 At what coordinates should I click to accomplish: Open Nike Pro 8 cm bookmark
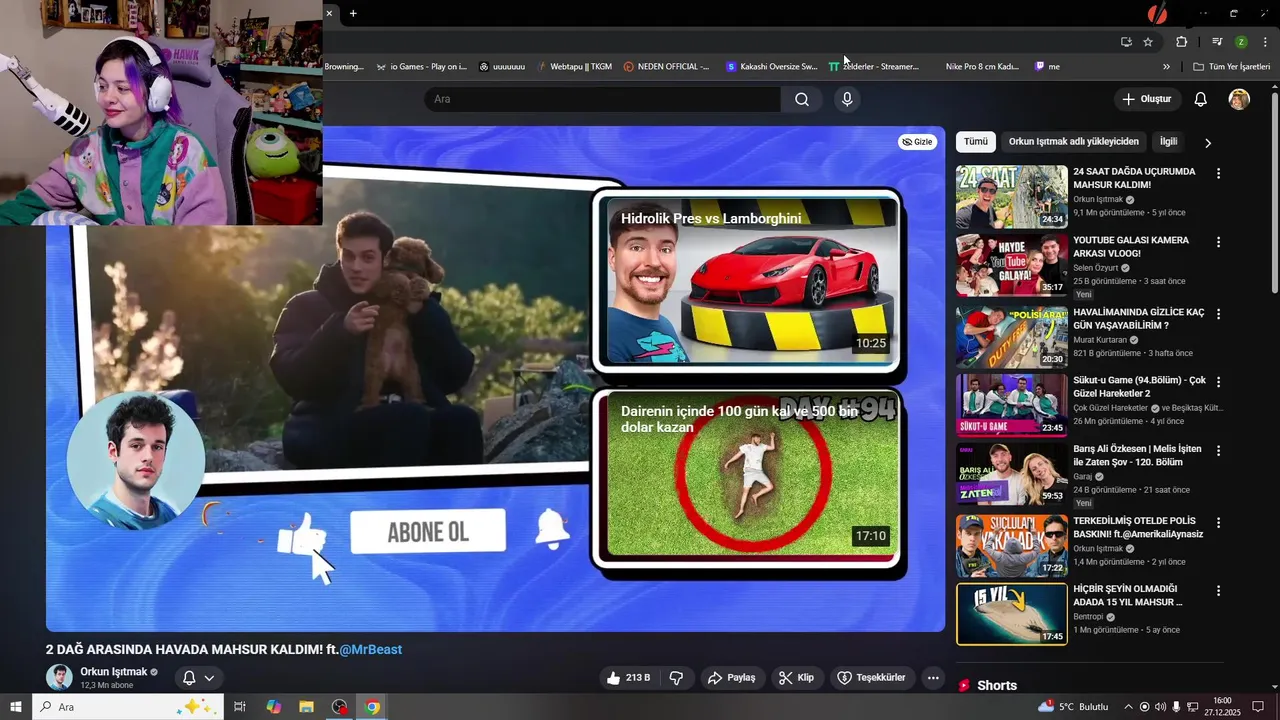[x=981, y=67]
